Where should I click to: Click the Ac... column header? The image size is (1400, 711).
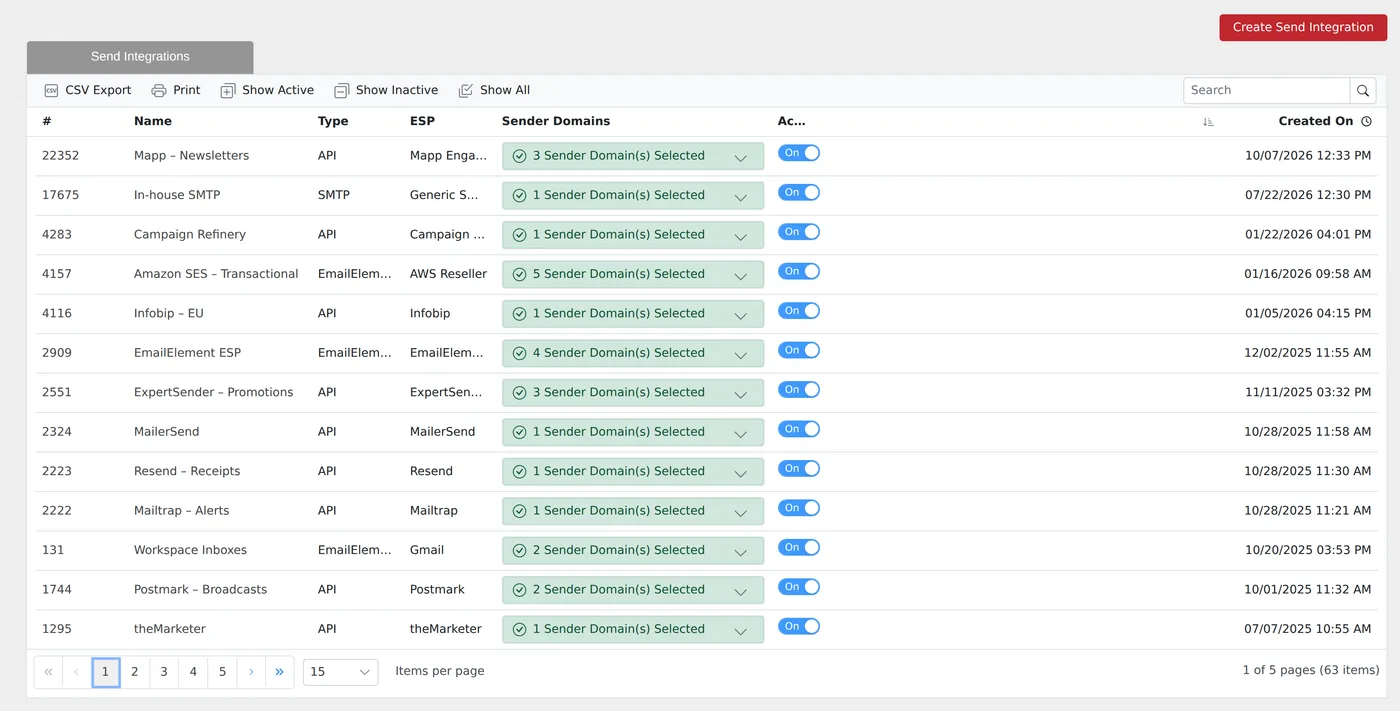791,121
